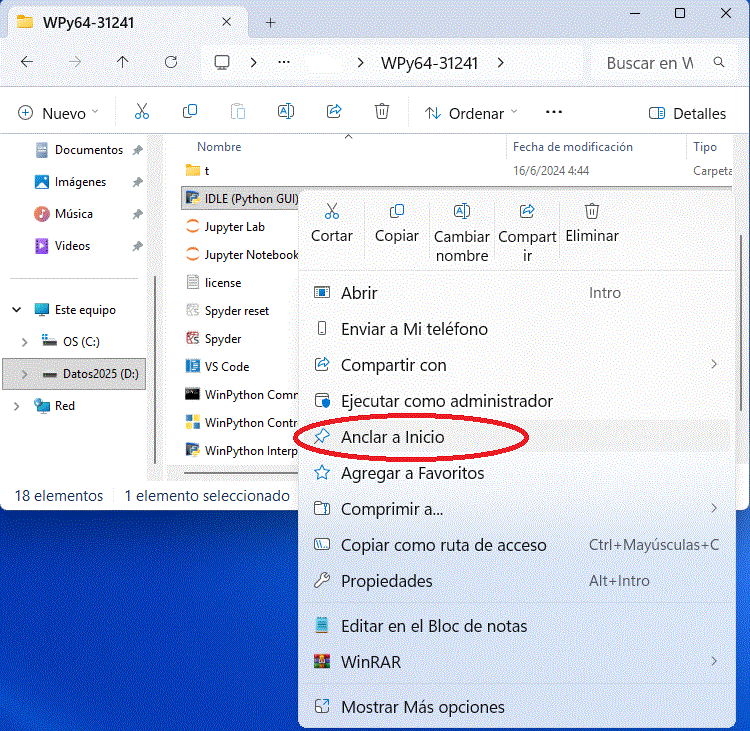
Task: Add a new Explorer tab
Action: click(270, 22)
